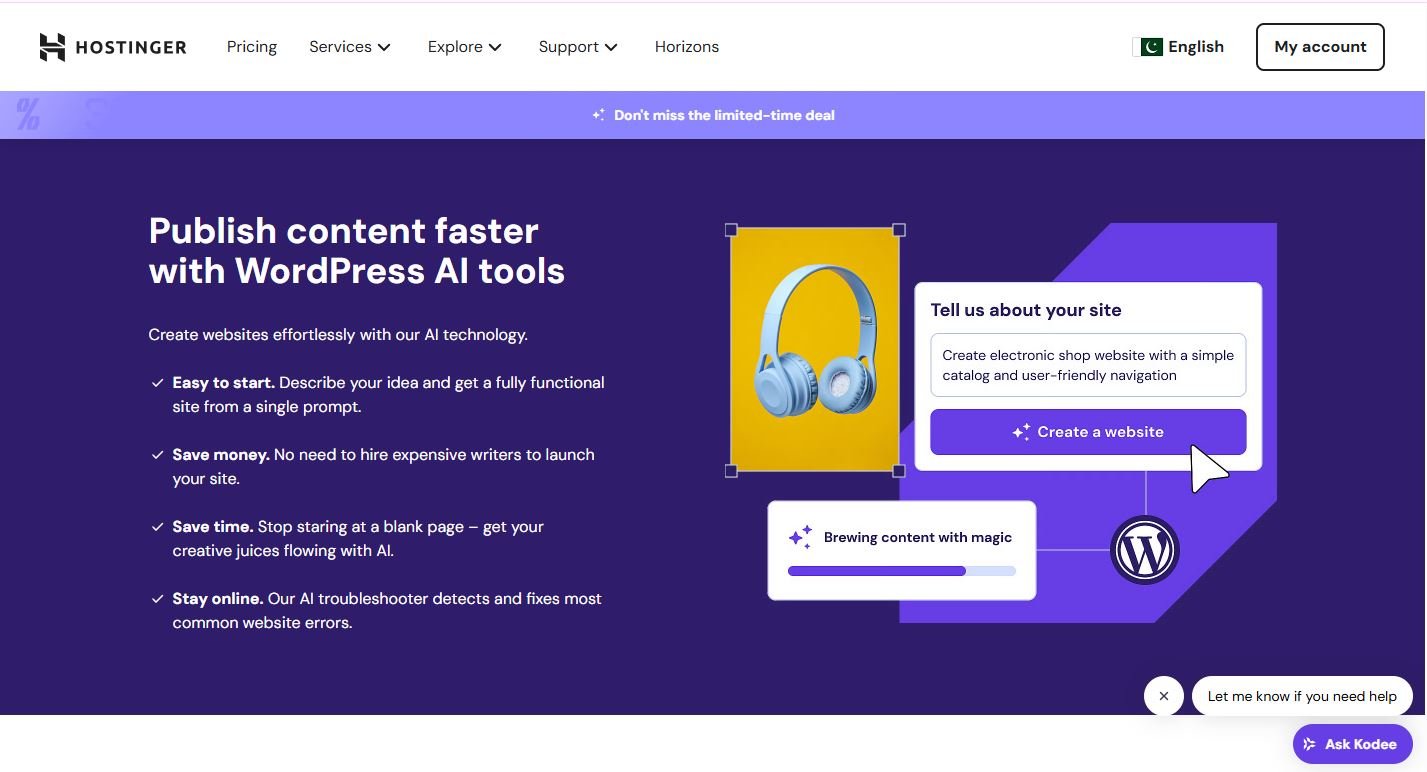Click the Create a website button
Viewport: 1427px width, 772px height.
pos(1088,432)
